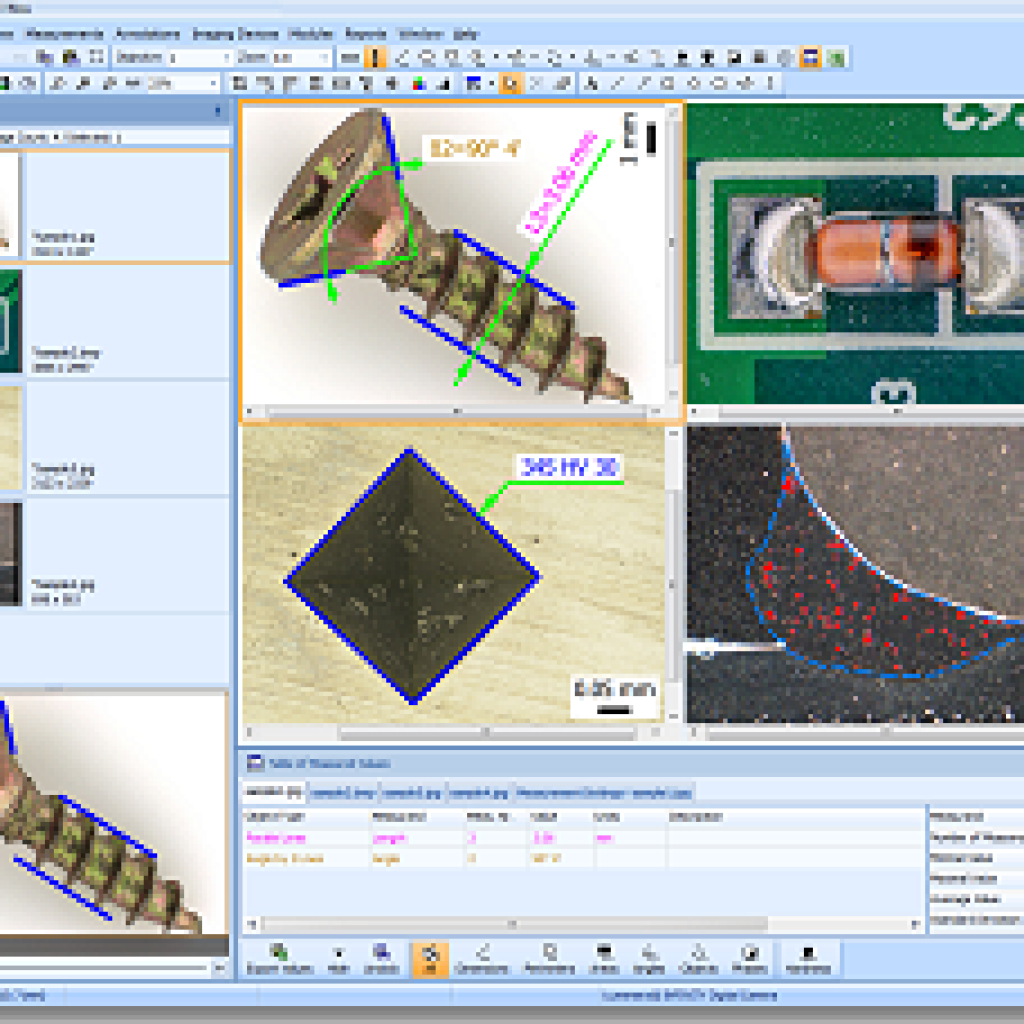Toggle the orange exclamation live-view indicator
The width and height of the screenshot is (1024, 1024).
click(x=375, y=58)
